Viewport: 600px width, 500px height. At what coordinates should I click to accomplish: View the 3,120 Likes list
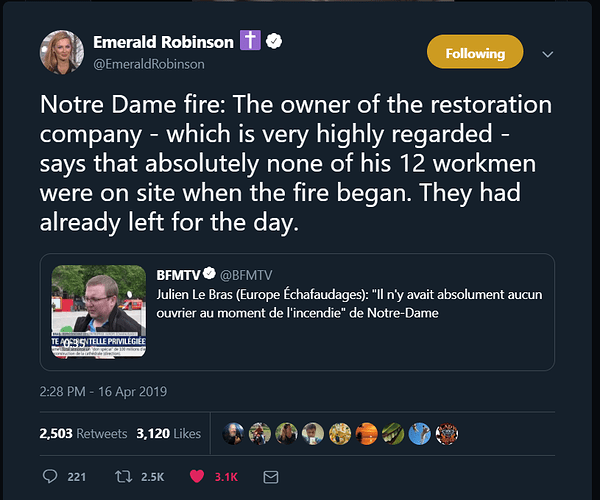(168, 433)
